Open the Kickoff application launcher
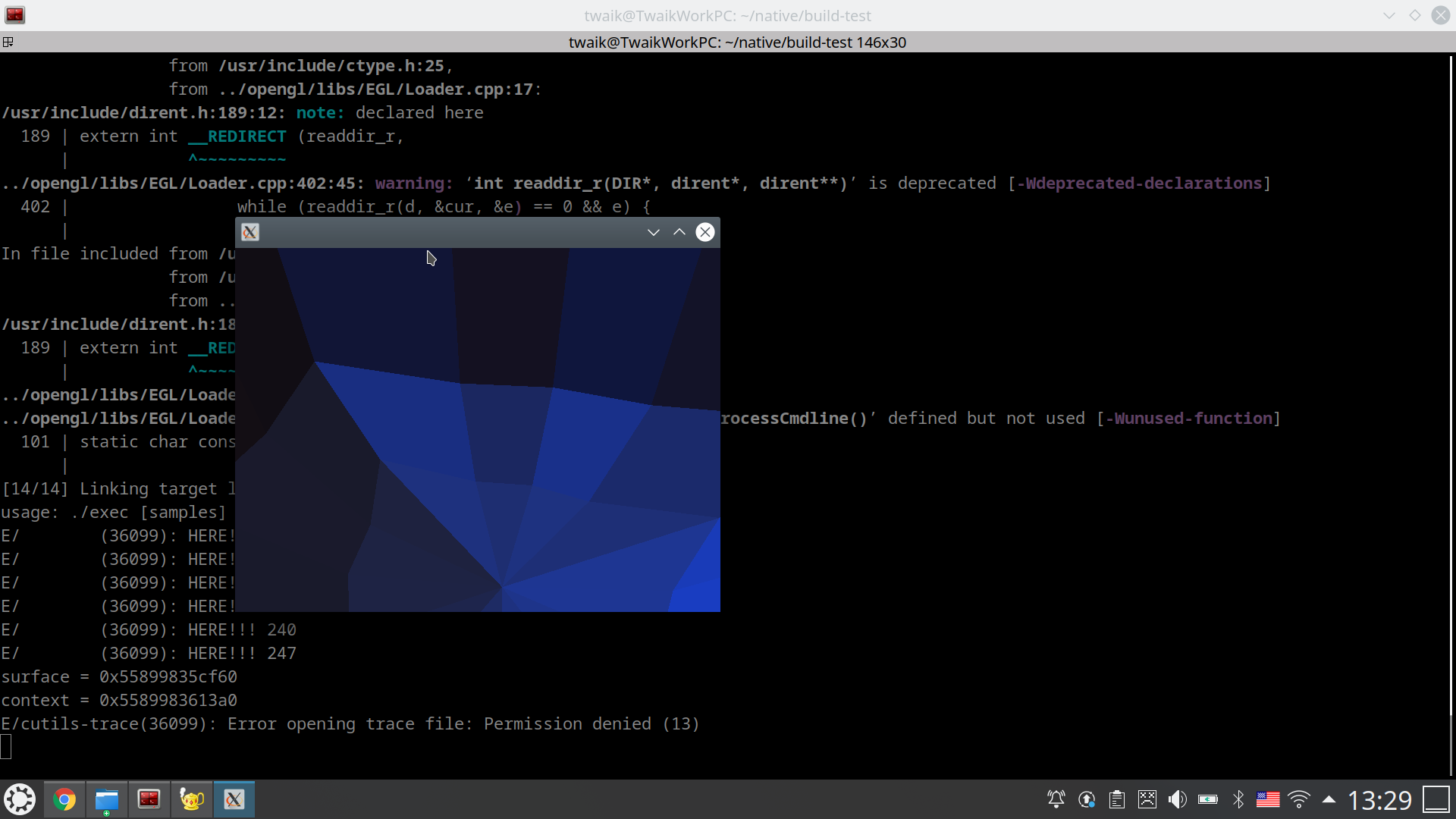This screenshot has height=819, width=1456. (x=20, y=799)
